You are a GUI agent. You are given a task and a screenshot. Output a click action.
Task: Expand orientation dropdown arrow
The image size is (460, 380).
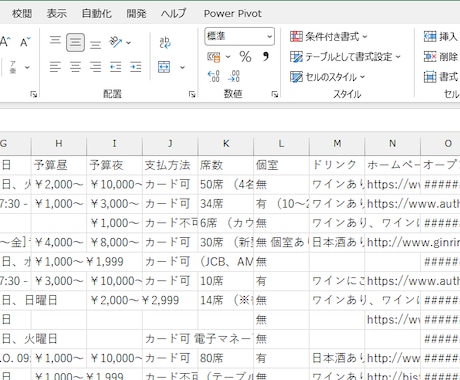[128, 43]
